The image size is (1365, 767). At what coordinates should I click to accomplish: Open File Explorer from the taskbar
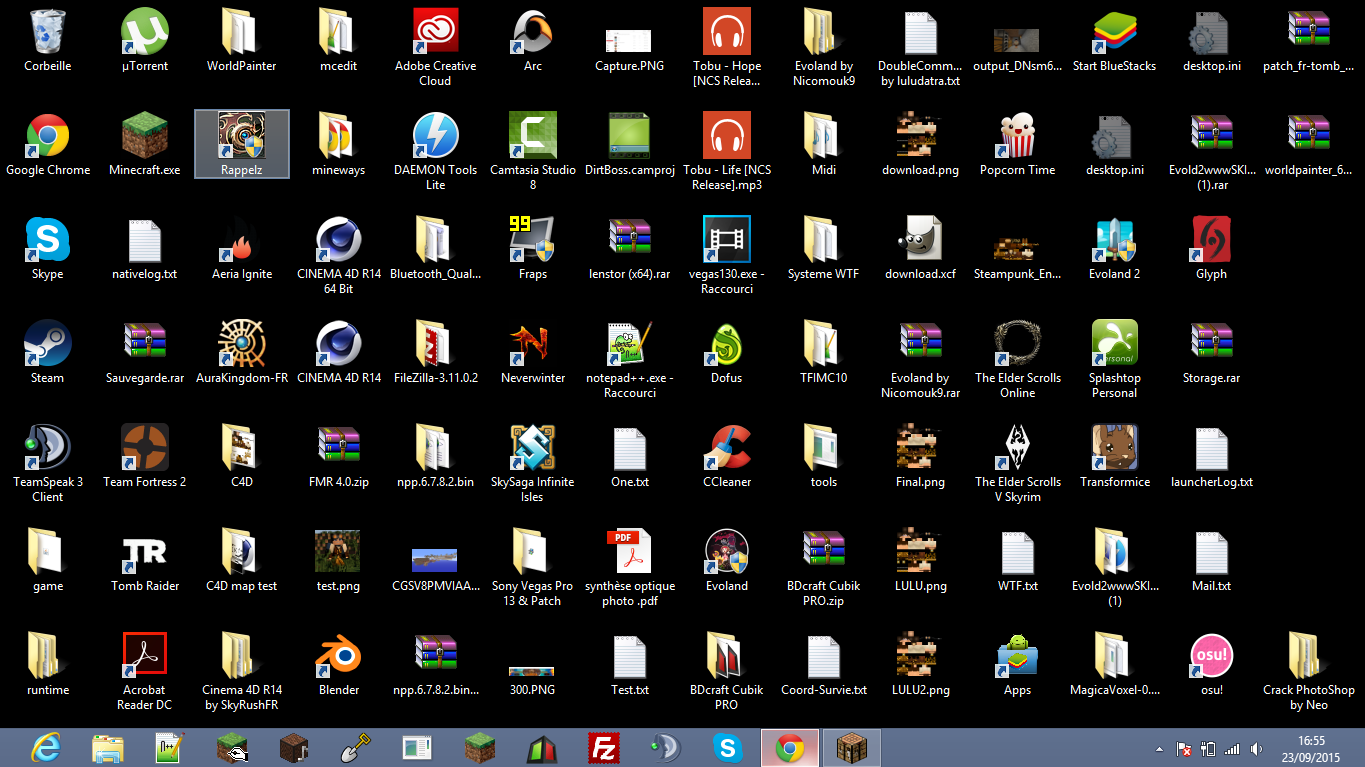coord(108,748)
